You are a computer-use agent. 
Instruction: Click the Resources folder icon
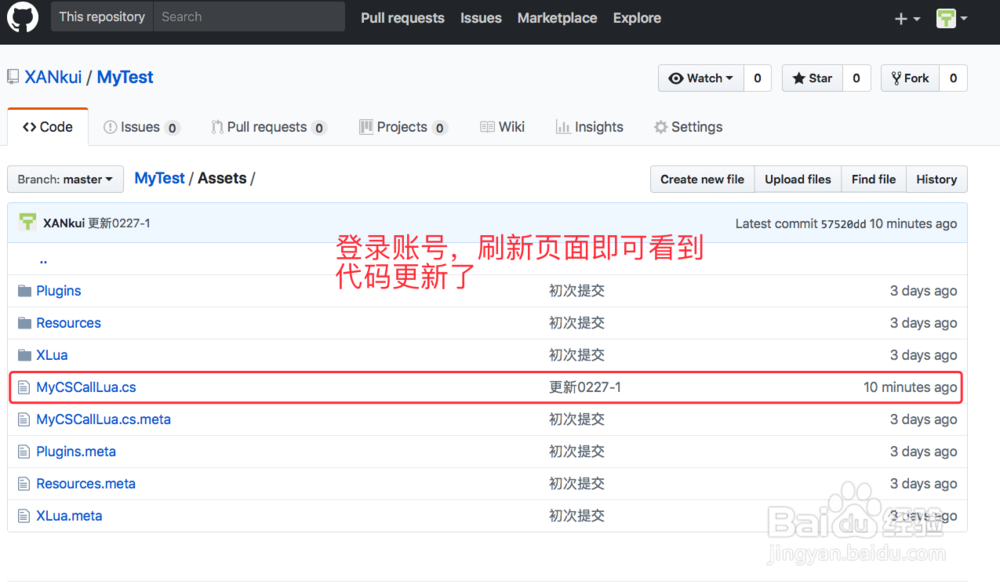point(24,323)
